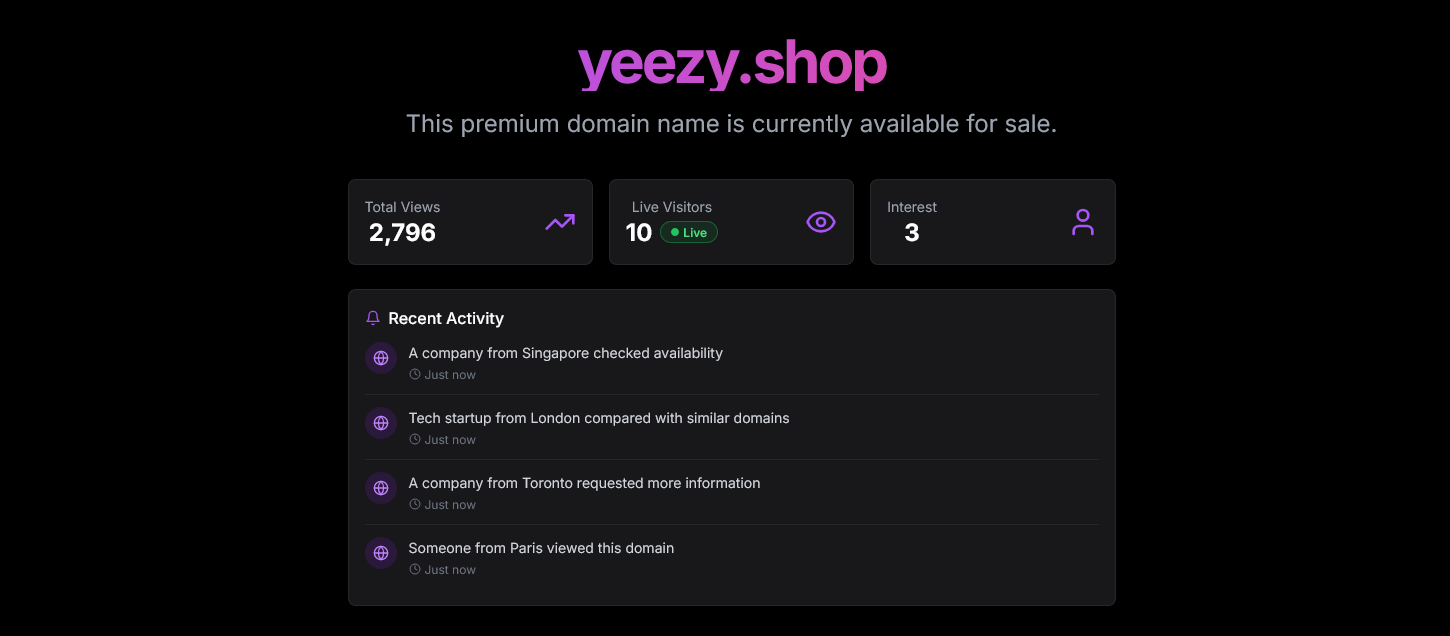Open the Paris viewed this domain activity

pyautogui.click(x=732, y=557)
